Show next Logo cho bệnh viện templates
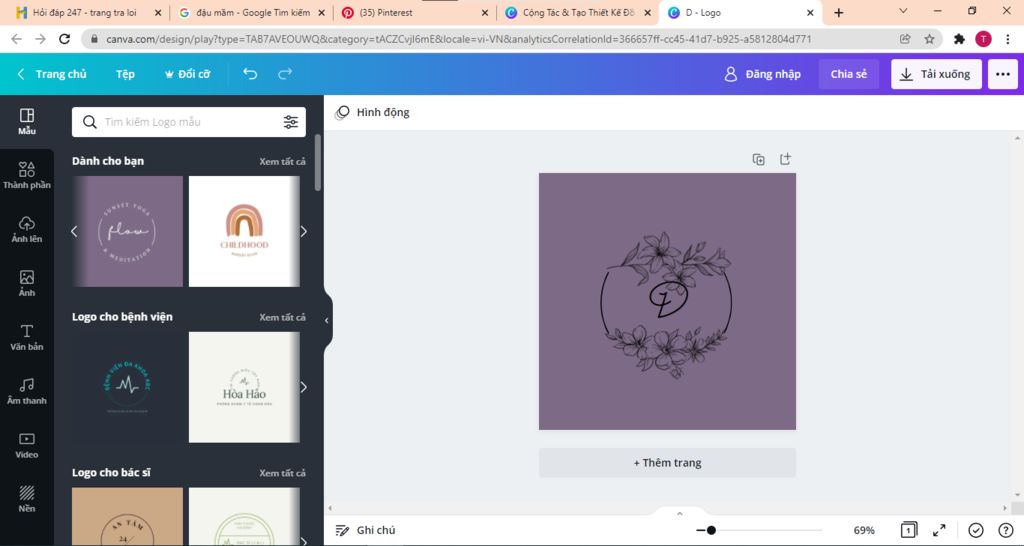 (304, 387)
